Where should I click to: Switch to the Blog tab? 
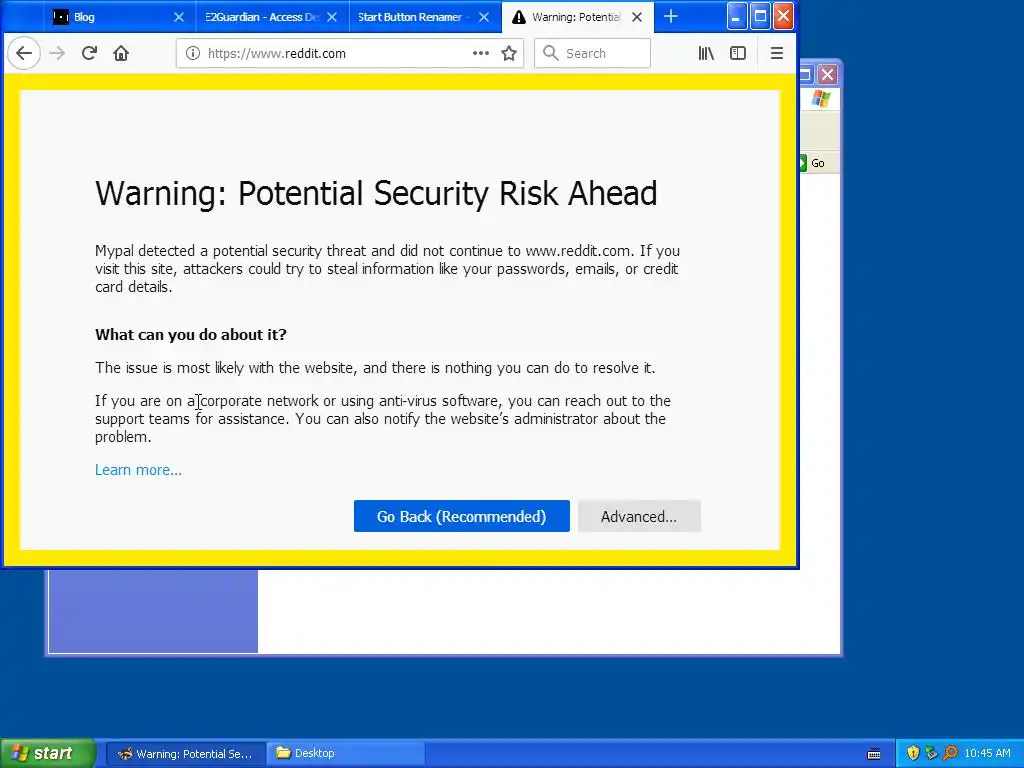tap(119, 18)
